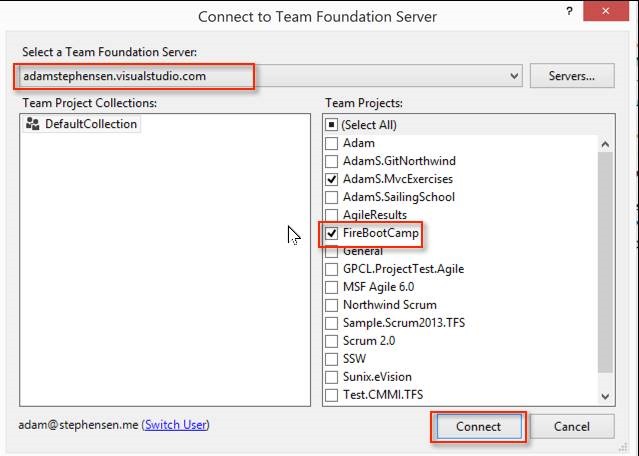Screen dimensions: 639x456
Task: Check the Sample.Scrum2013.TFS project
Action: click(x=331, y=323)
